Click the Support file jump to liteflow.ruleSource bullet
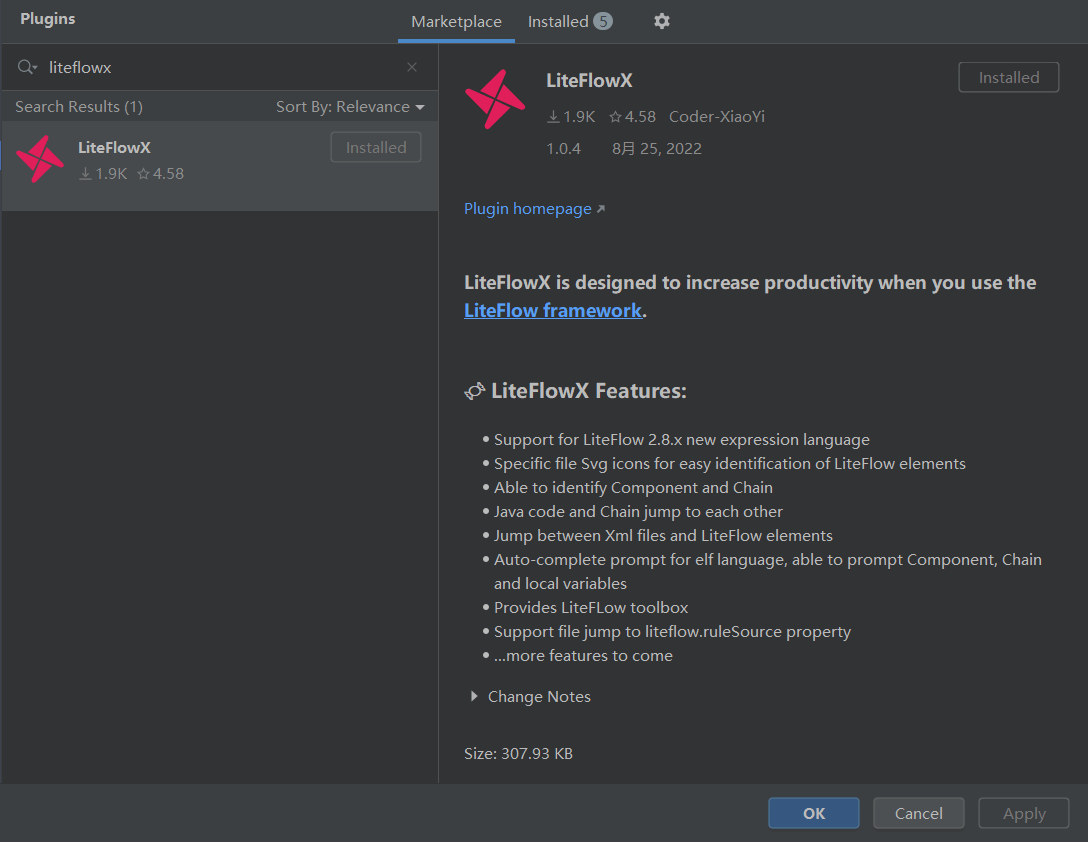This screenshot has width=1088, height=842. (x=672, y=632)
